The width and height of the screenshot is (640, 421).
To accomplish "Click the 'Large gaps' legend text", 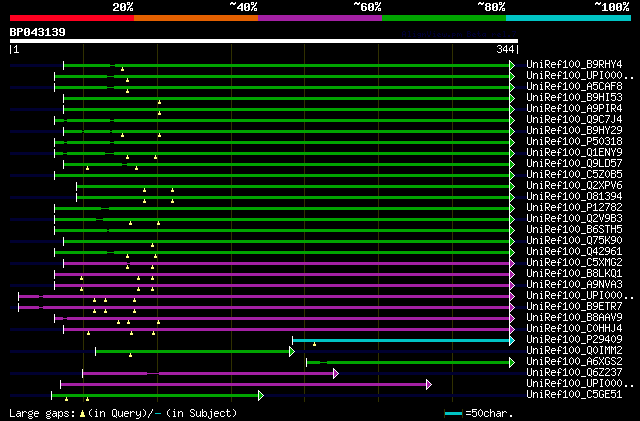I will (42, 413).
